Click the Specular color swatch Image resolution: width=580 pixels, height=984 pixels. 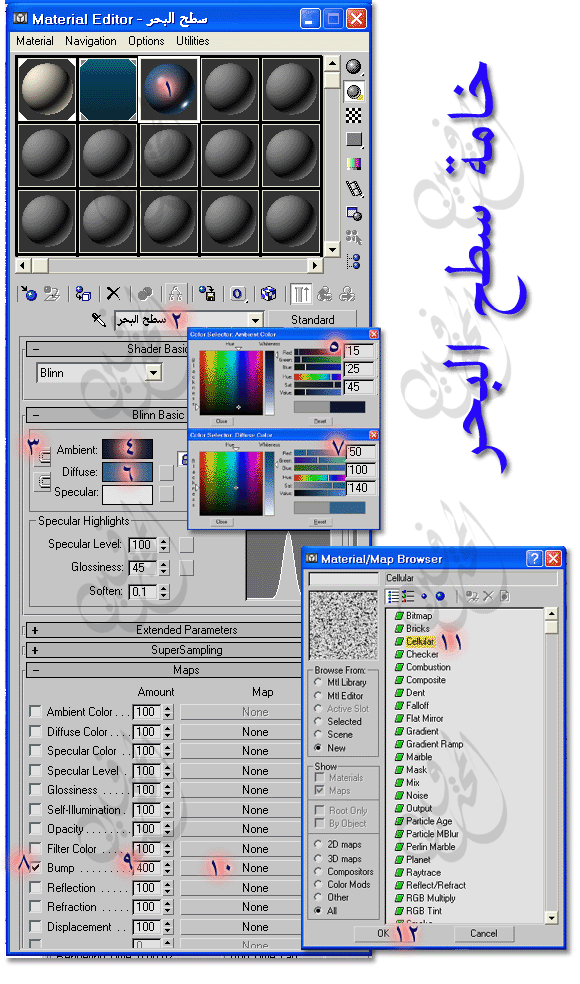[127, 493]
